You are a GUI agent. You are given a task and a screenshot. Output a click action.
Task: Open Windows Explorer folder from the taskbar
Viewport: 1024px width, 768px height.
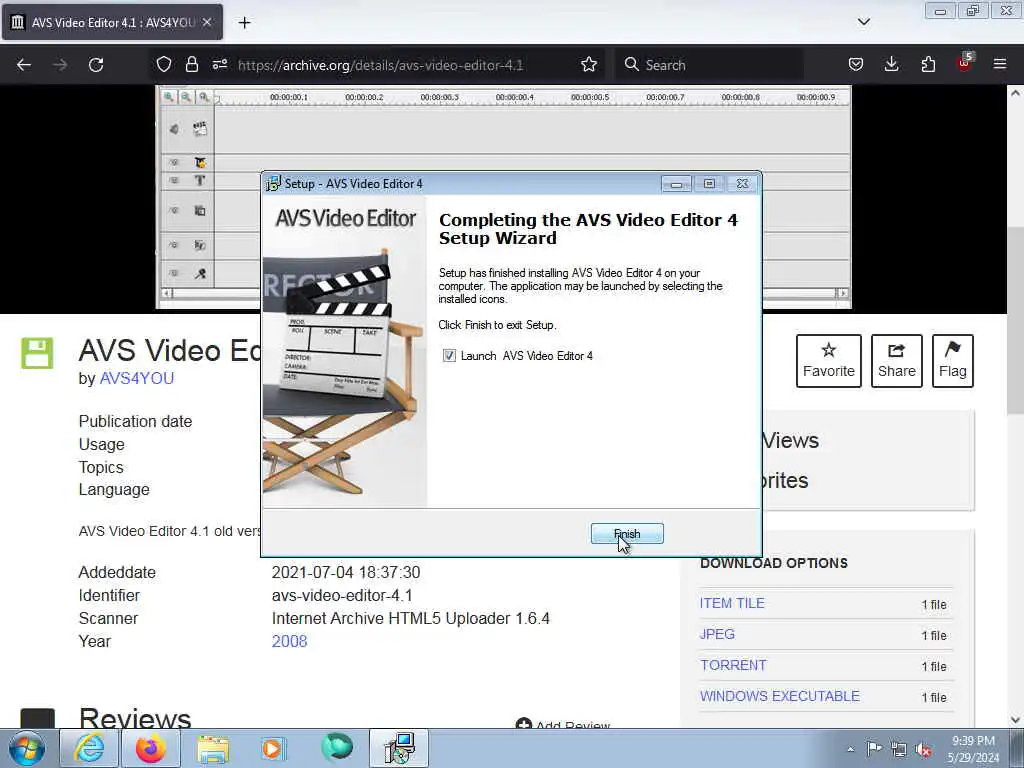213,748
